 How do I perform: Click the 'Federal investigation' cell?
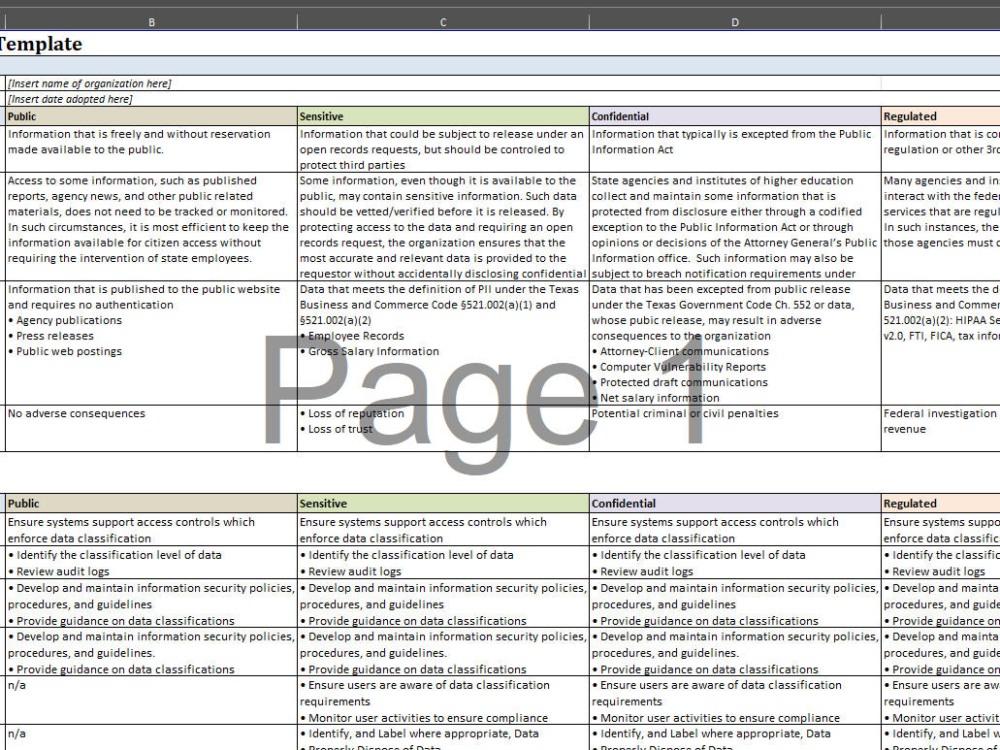941,428
